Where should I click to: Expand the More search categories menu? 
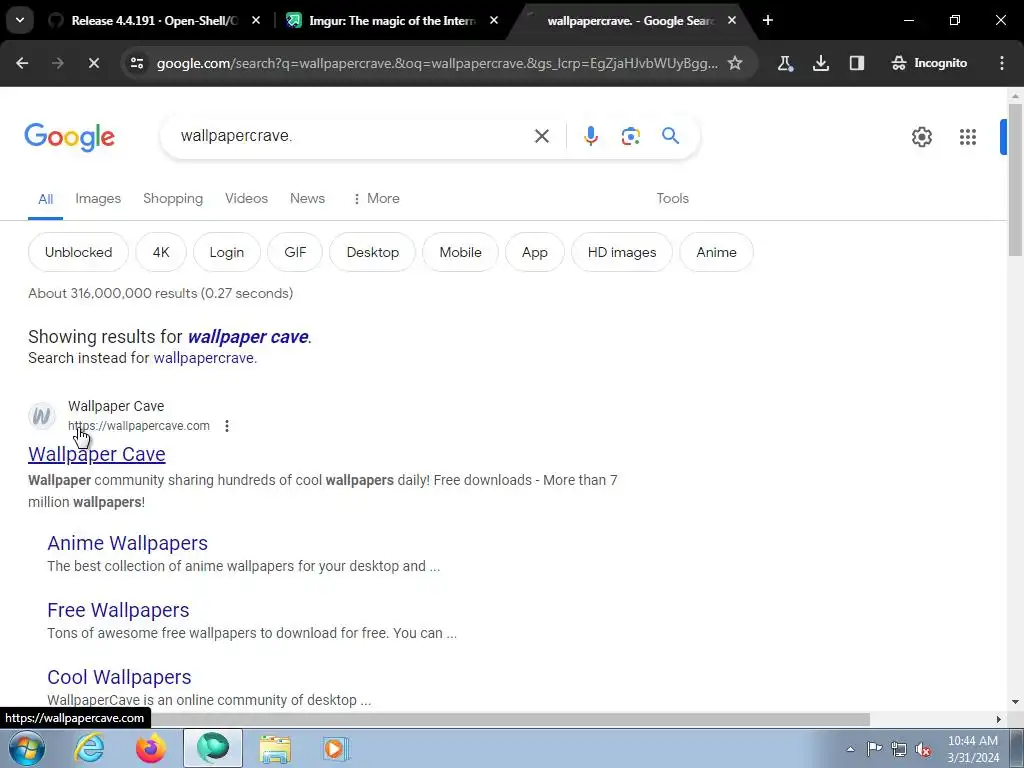(x=376, y=199)
